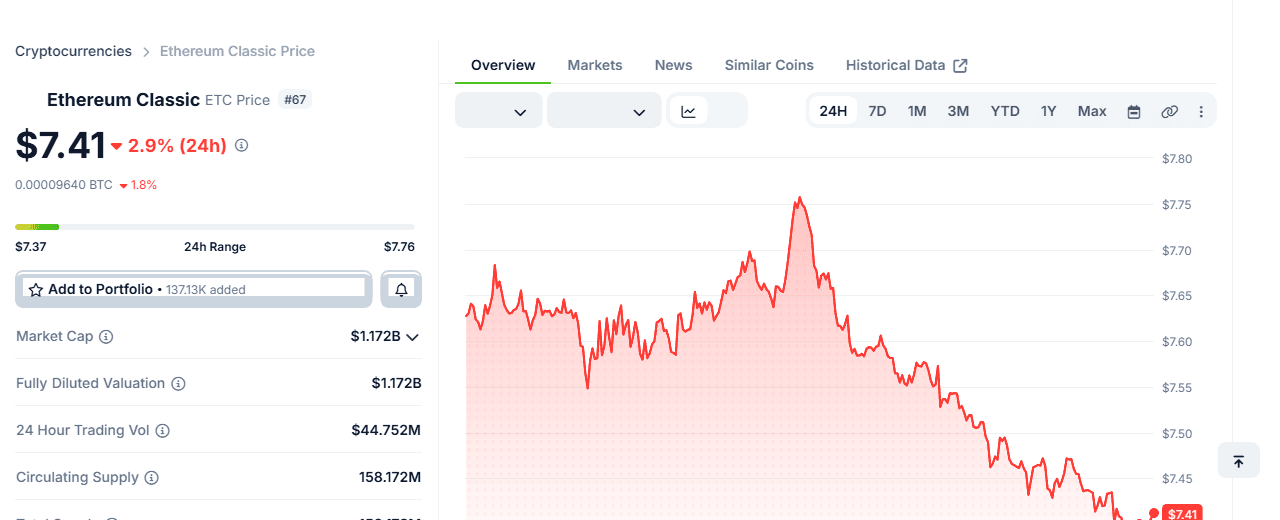Viewport: 1280px width, 520px height.
Task: Click the 137.13K added count text
Action: (x=206, y=290)
